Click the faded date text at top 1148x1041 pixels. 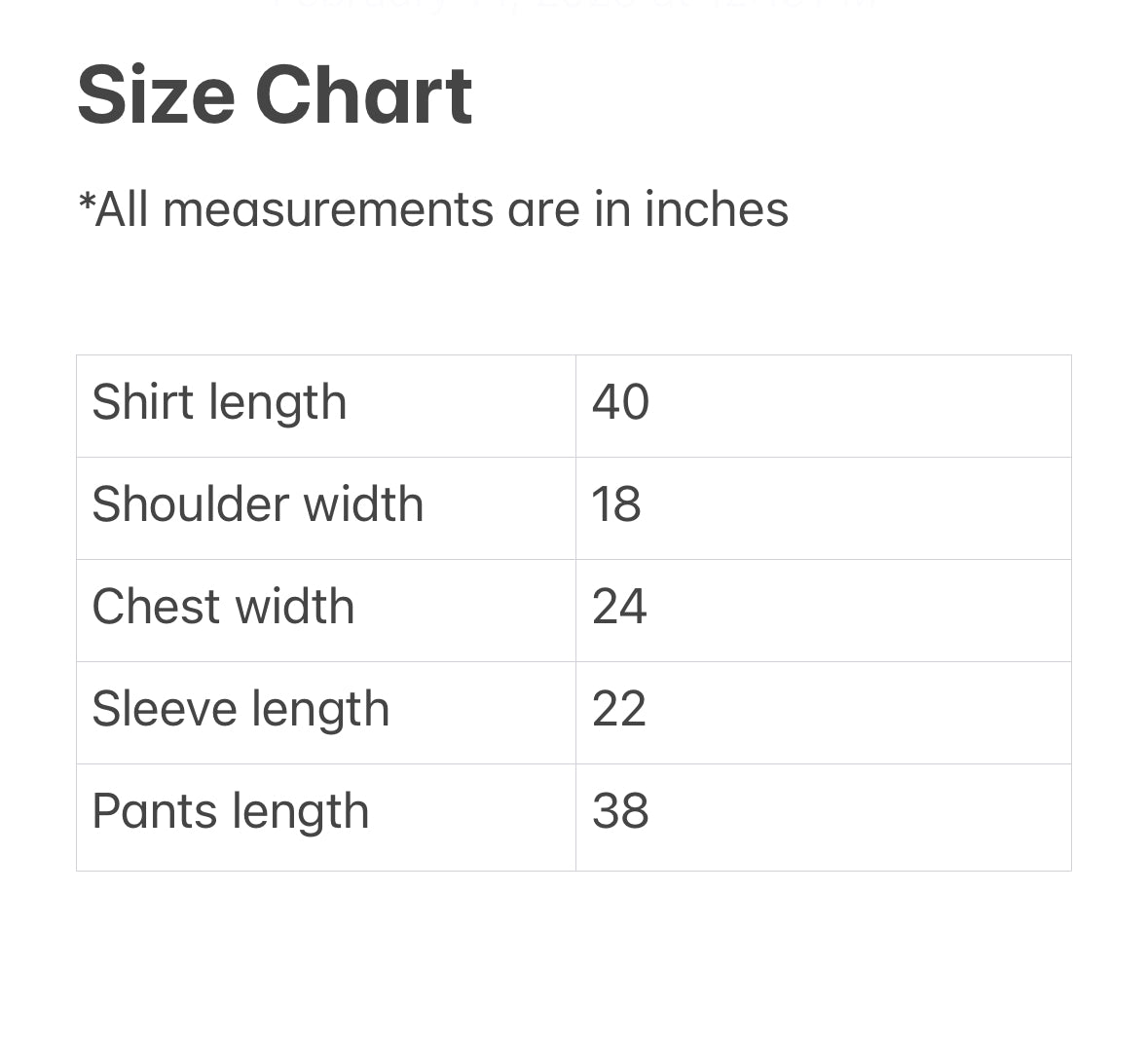click(x=574, y=5)
